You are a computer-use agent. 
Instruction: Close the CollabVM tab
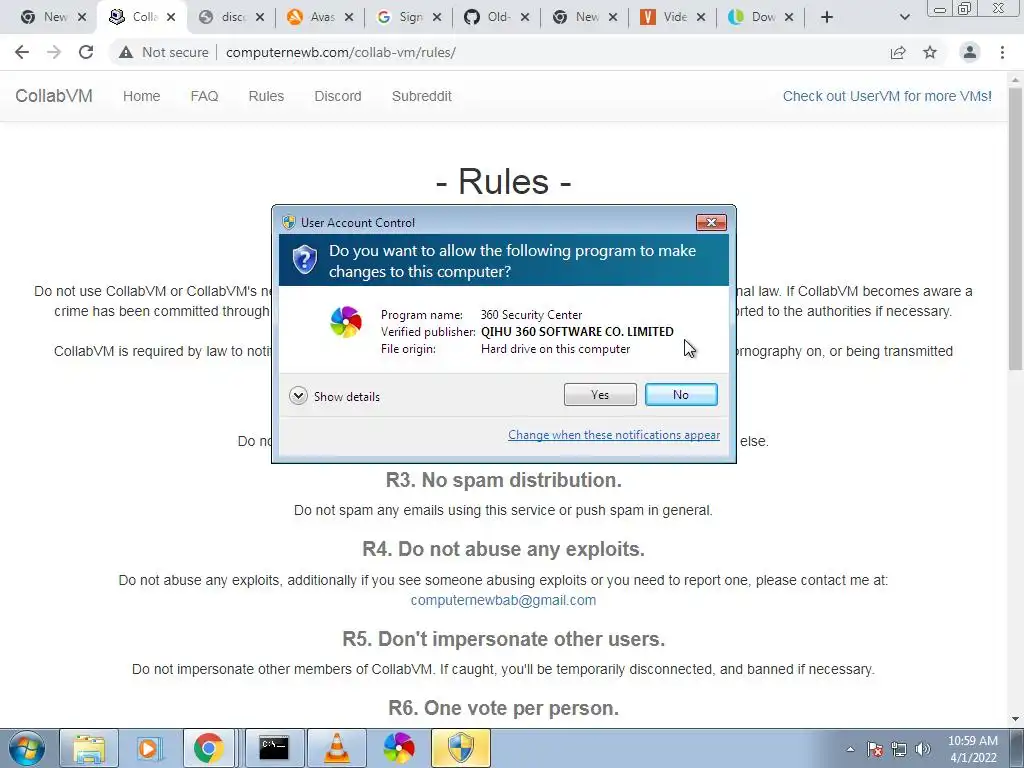pyautogui.click(x=171, y=17)
